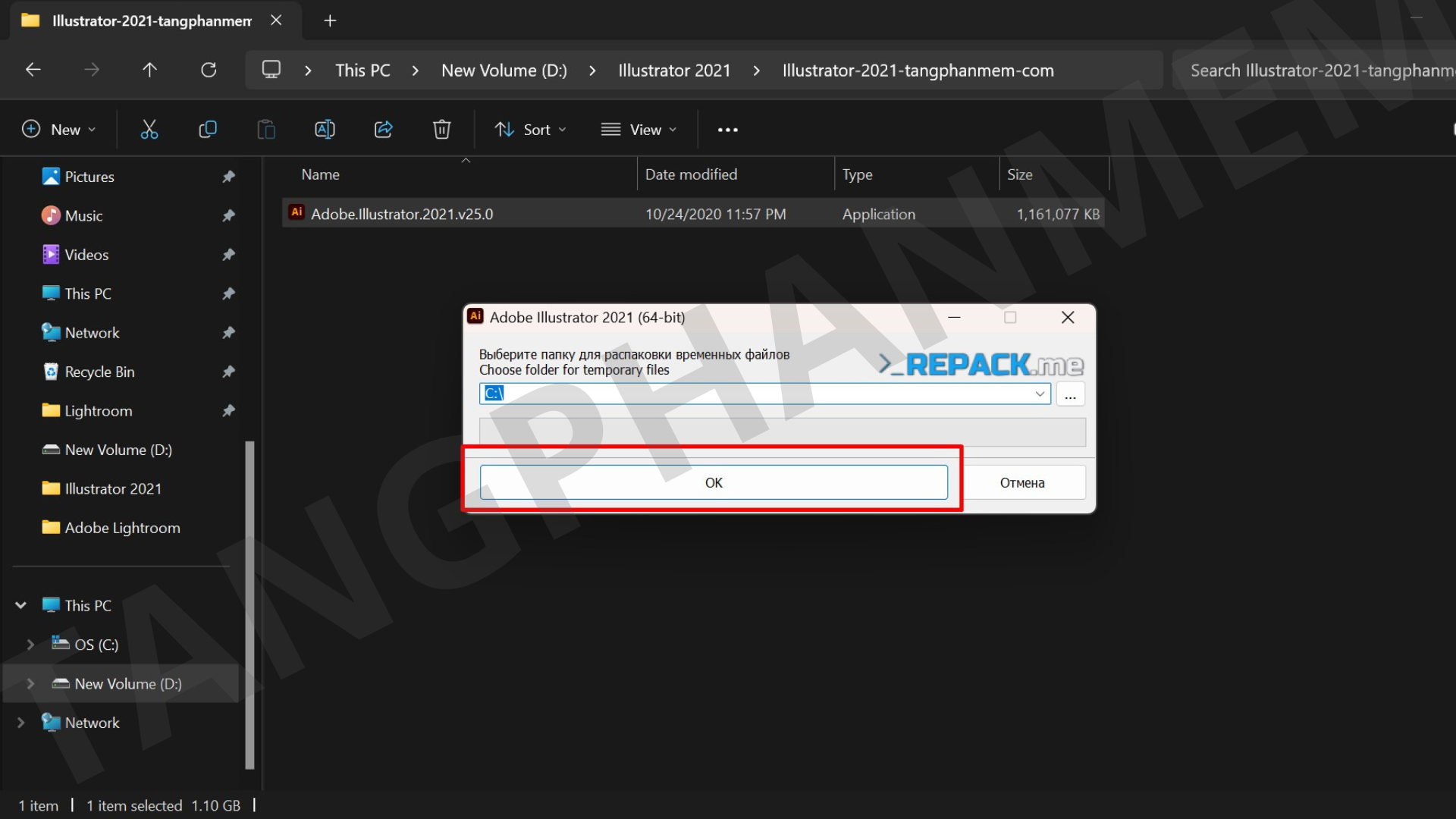Viewport: 1456px width, 819px height.
Task: Open Lightroom folder in sidebar
Action: (99, 411)
